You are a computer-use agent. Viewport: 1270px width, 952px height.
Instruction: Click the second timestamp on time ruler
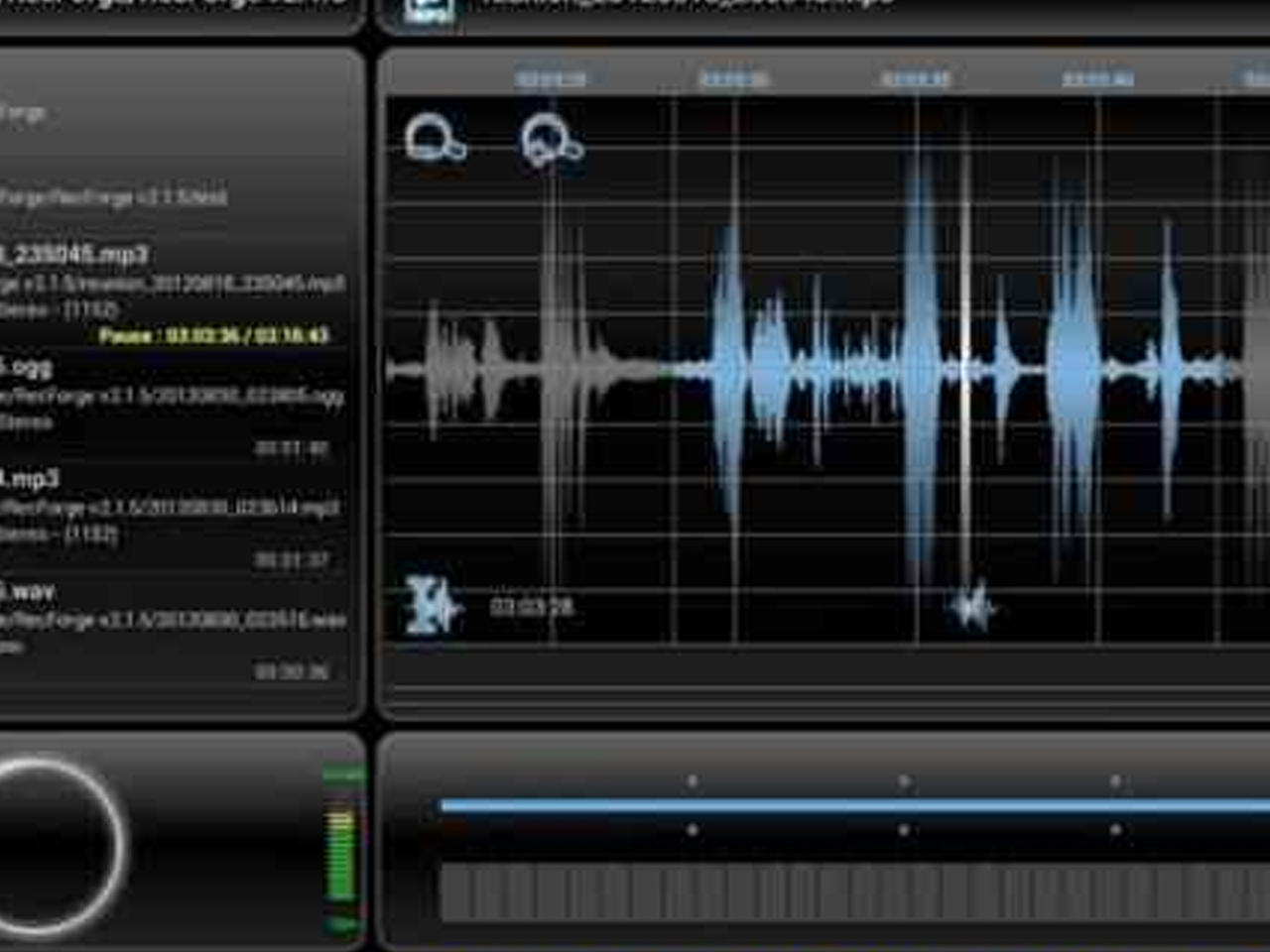(733, 79)
